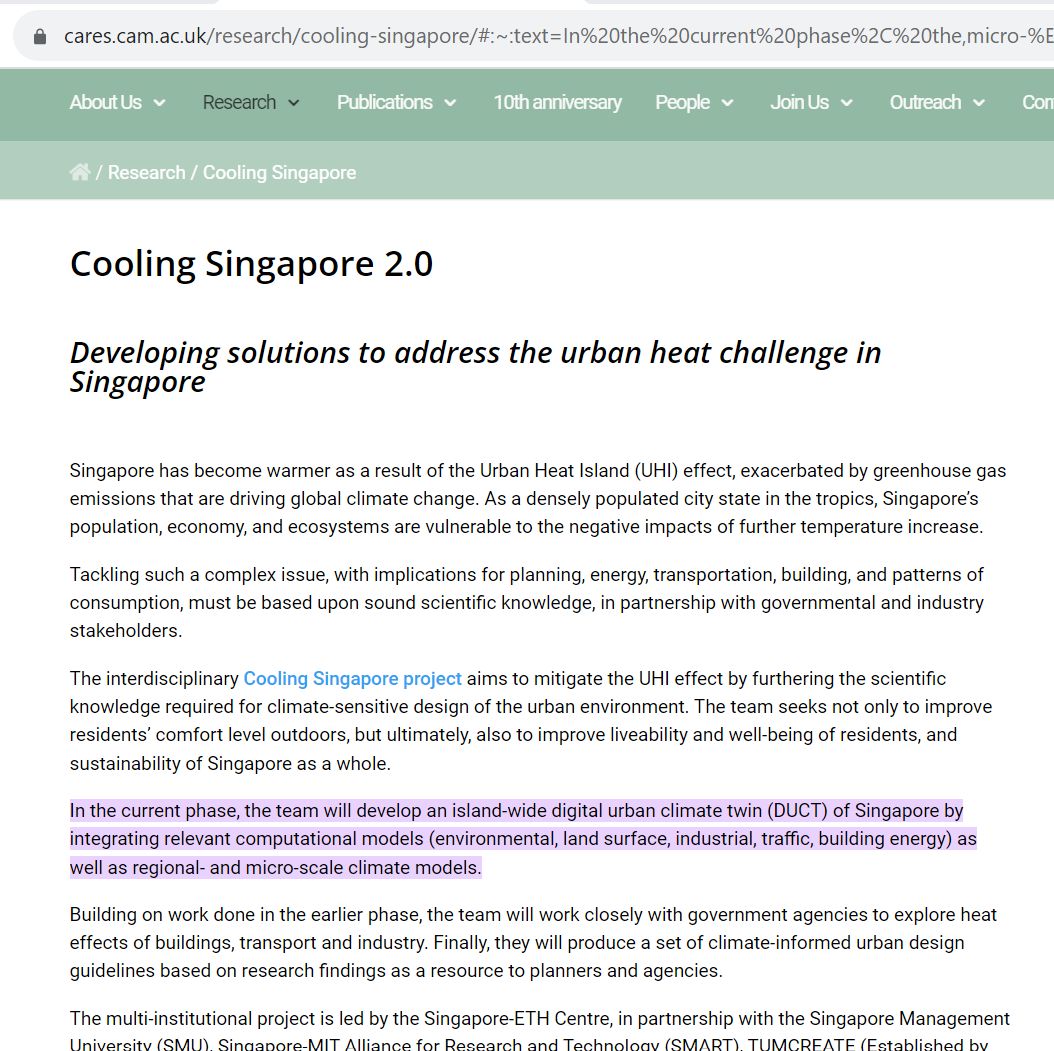Click the Cooling Singapore 2.0 heading
Viewport: 1054px width, 1051px height.
pos(251,263)
